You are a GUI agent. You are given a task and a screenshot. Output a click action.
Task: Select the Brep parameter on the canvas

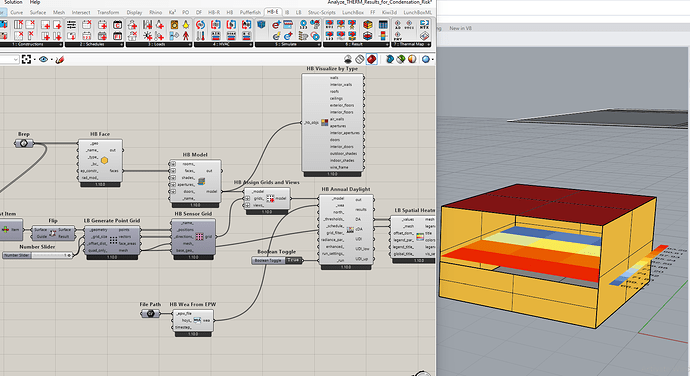click(24, 143)
